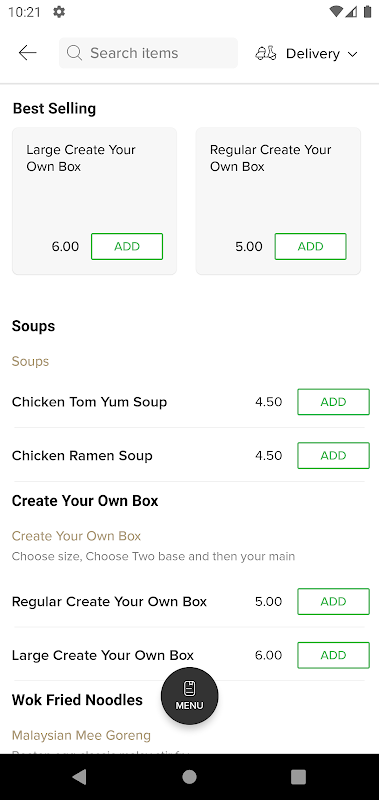Image resolution: width=379 pixels, height=800 pixels.
Task: Tap the settings gear in status bar
Action: click(x=59, y=12)
